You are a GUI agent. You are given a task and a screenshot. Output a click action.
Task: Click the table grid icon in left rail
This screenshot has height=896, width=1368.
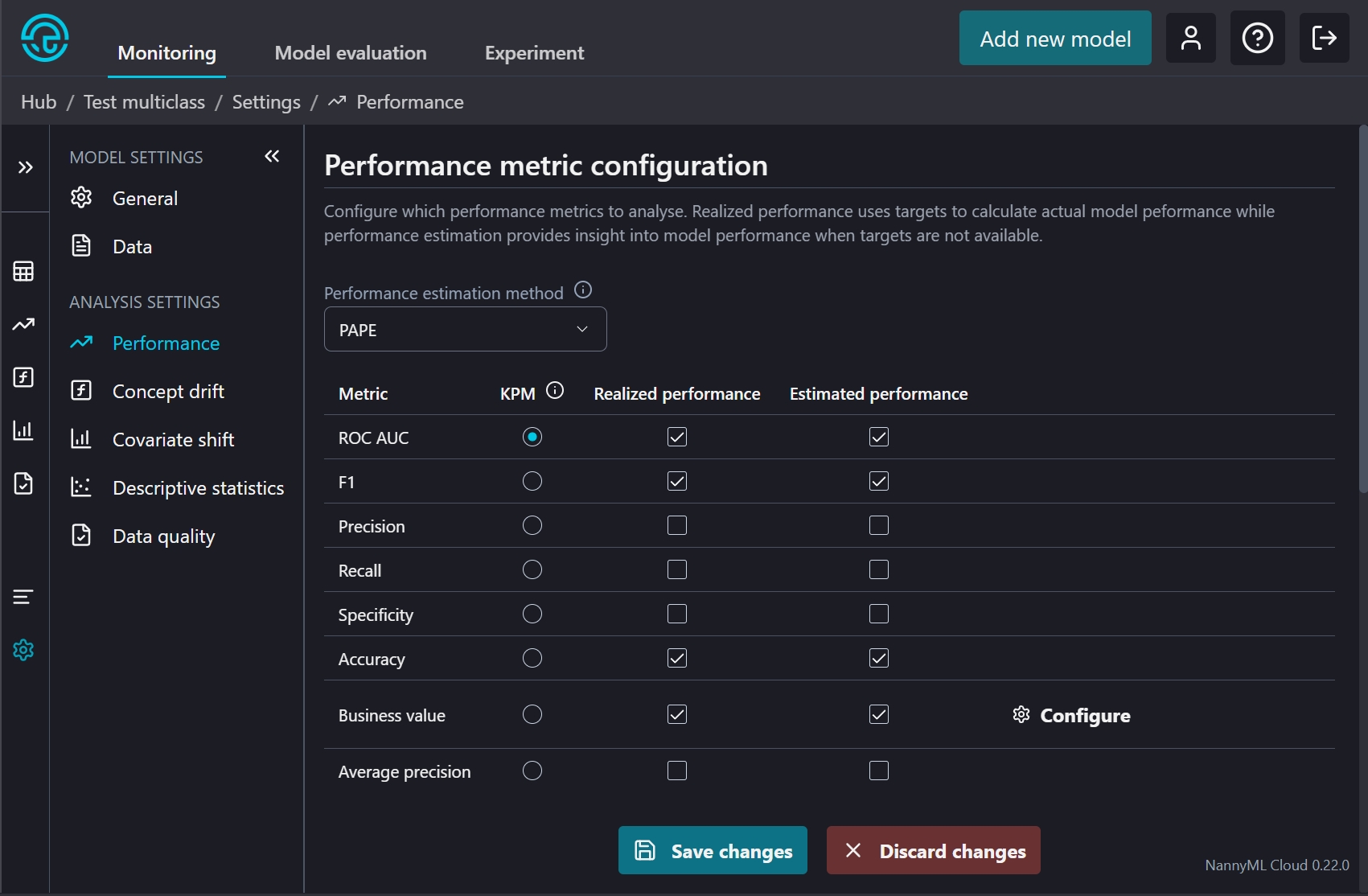(x=23, y=272)
